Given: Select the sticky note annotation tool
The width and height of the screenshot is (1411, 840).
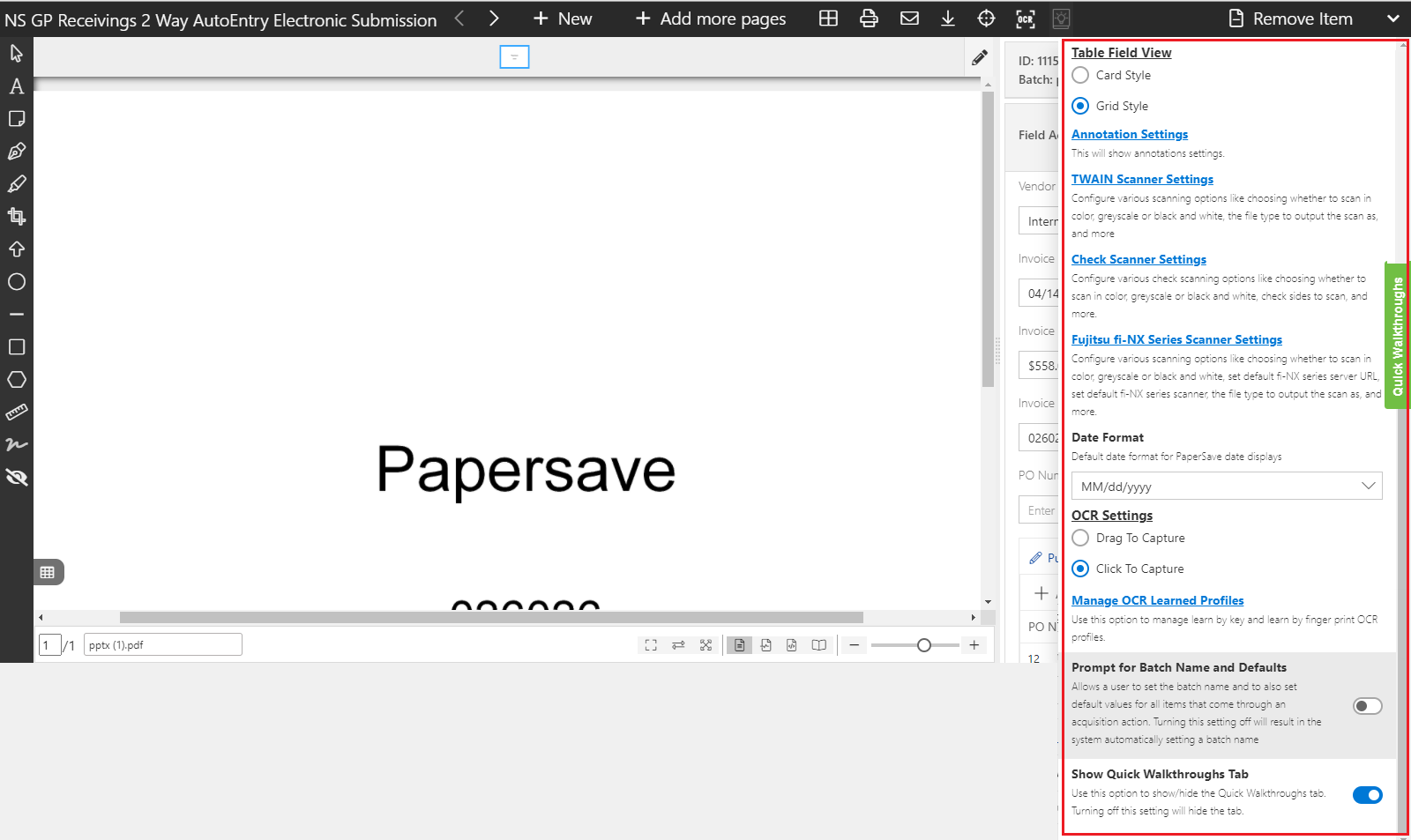Looking at the screenshot, I should pos(17,119).
